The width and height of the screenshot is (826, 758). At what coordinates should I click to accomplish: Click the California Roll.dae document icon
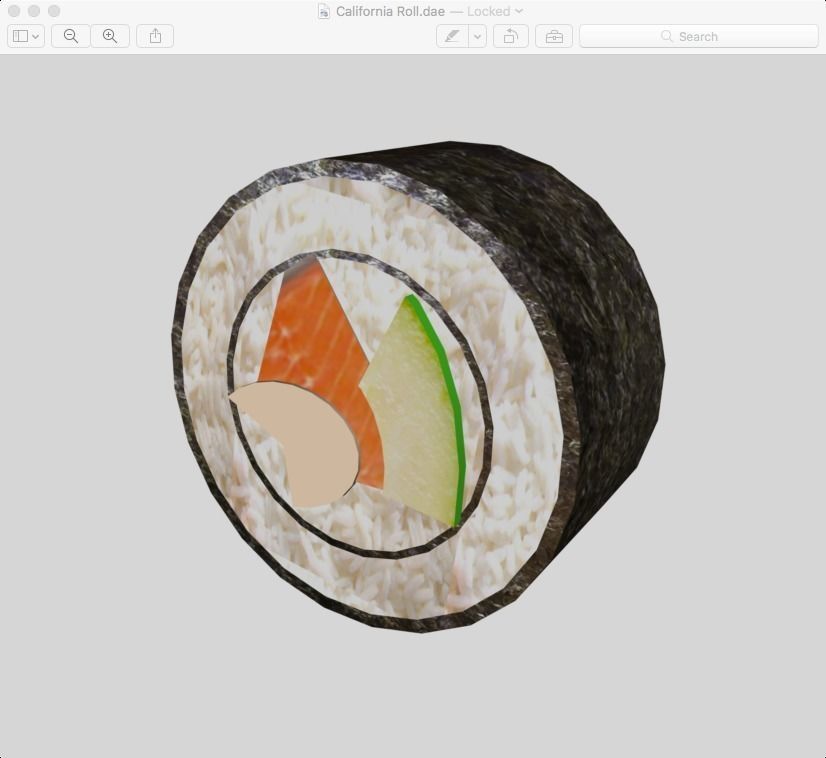324,11
